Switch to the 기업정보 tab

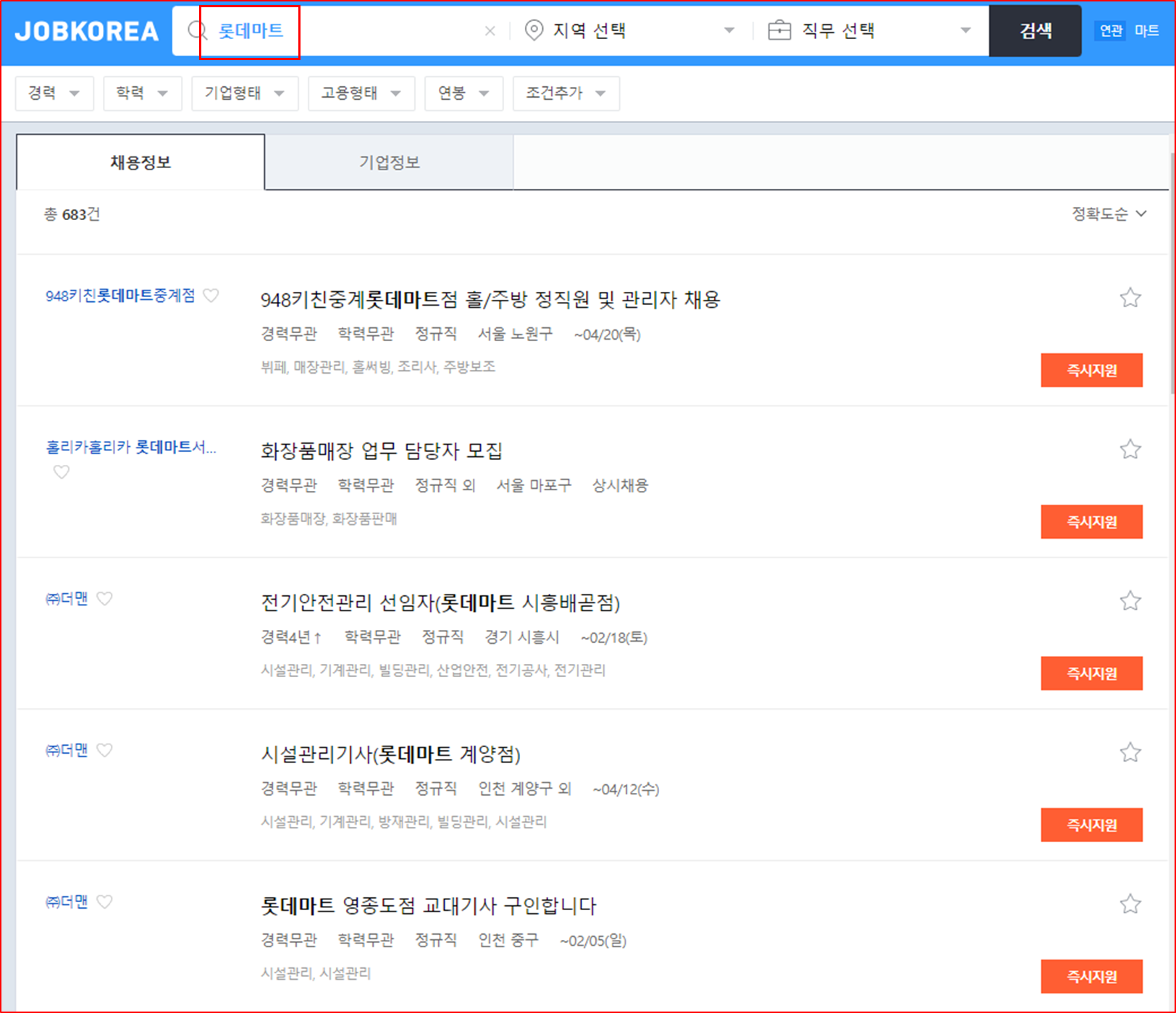tap(390, 162)
